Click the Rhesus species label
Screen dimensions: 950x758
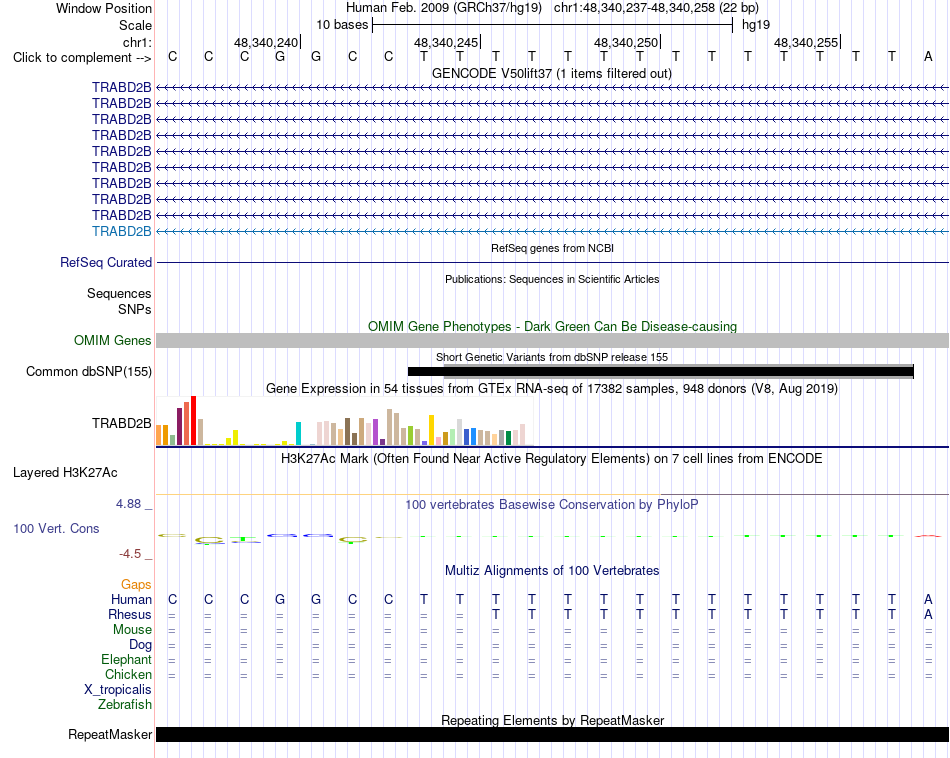tap(130, 614)
